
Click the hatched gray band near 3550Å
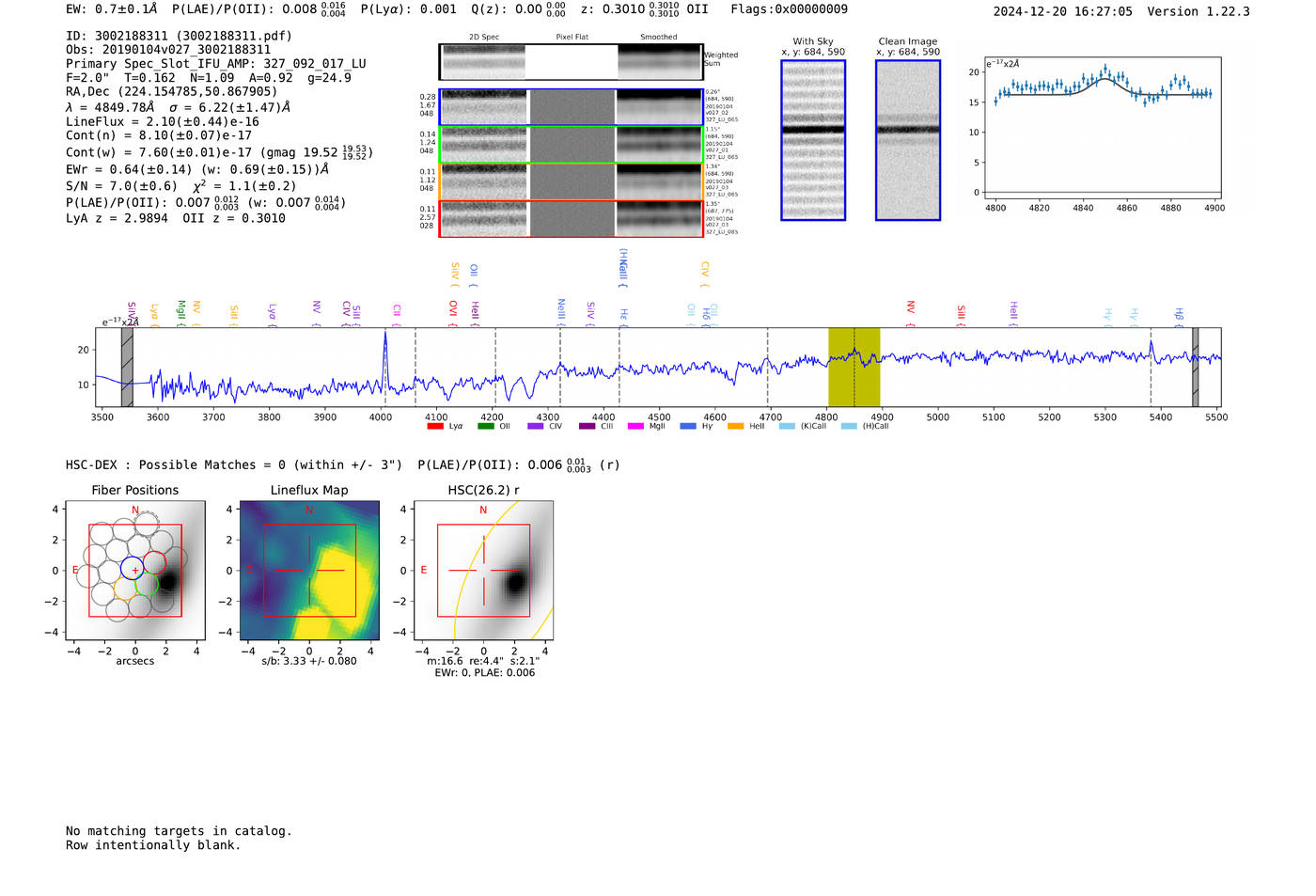tap(127, 368)
